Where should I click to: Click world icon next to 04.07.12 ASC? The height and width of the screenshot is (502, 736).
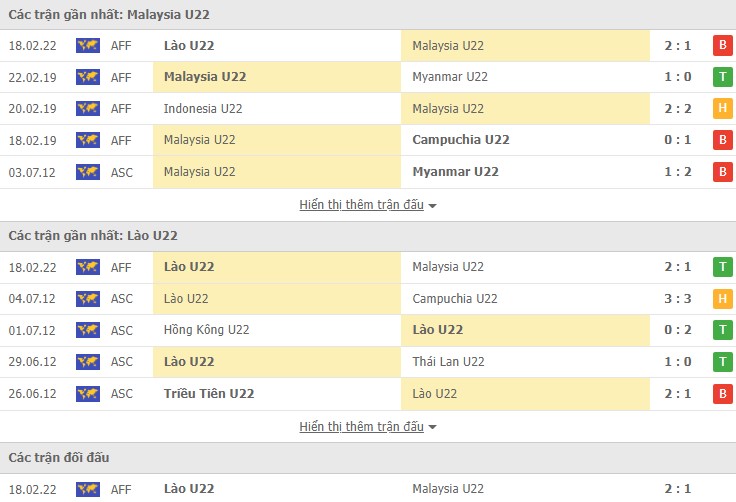coord(88,299)
